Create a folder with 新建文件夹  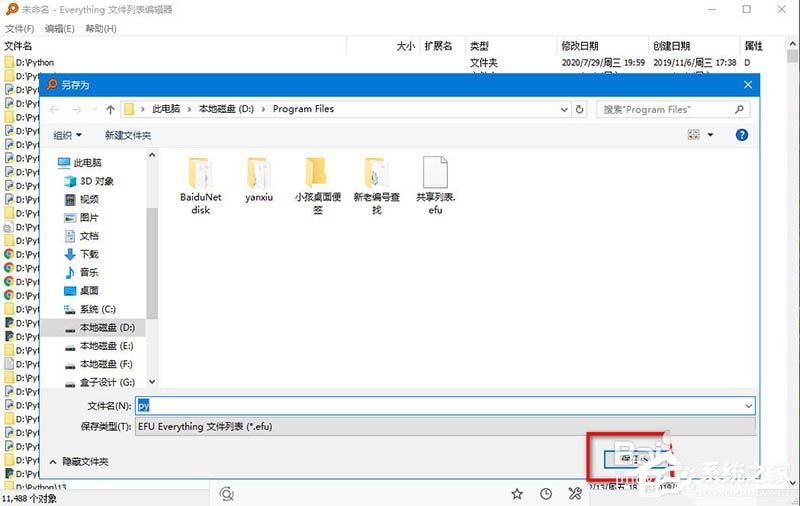point(128,135)
